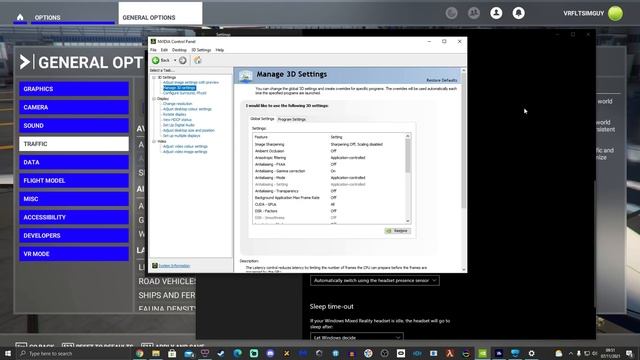This screenshot has width=640, height=360.
Task: Open the 3D Settings menu
Action: 201,50
